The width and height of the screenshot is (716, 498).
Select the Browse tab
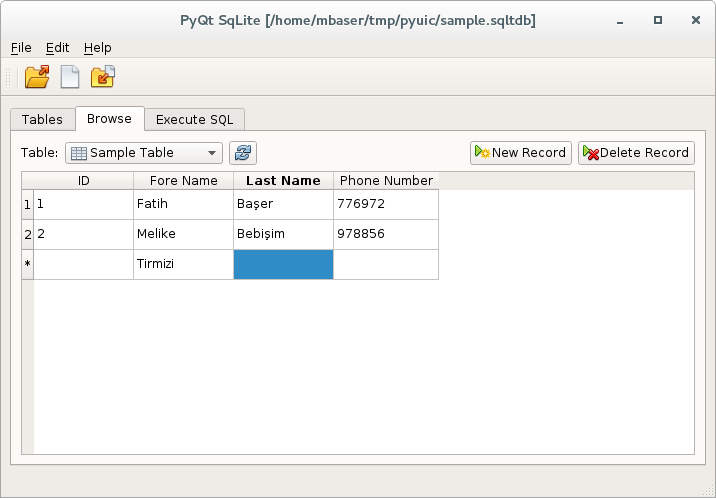[110, 119]
